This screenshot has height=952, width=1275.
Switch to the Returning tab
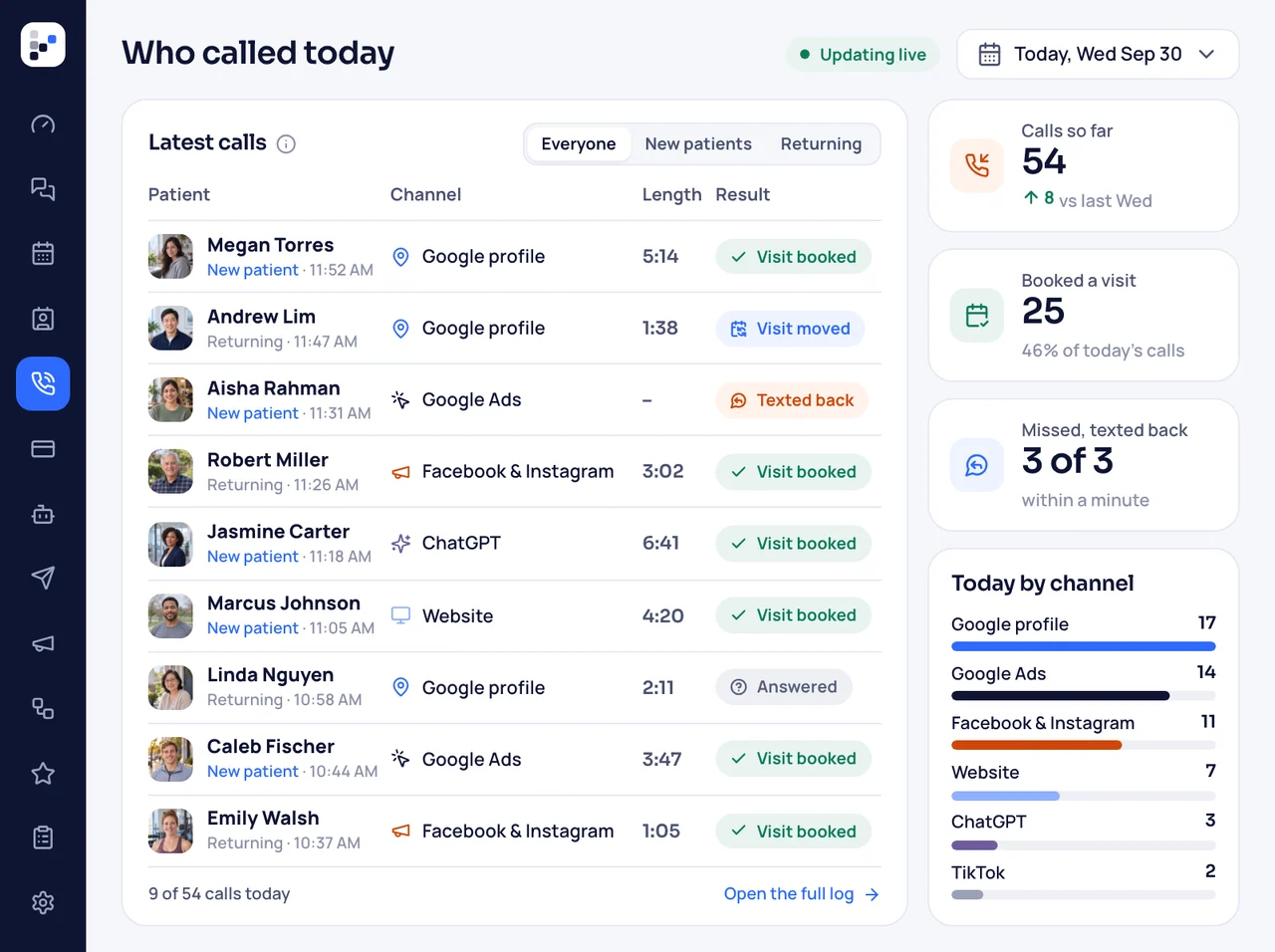[x=821, y=144]
